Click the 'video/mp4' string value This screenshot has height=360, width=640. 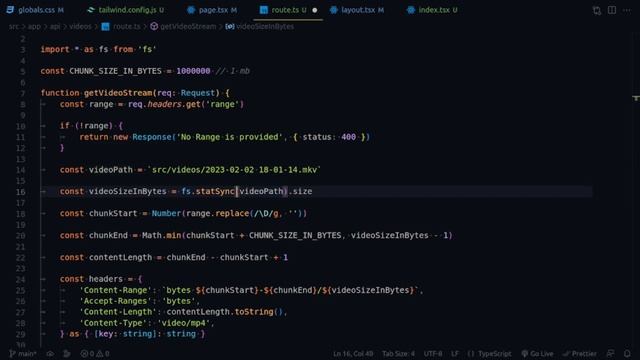click(x=184, y=323)
